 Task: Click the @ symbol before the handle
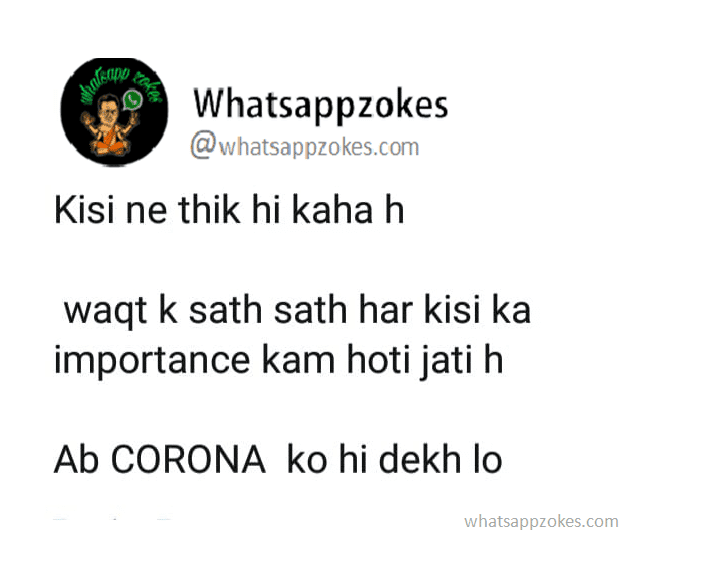click(203, 144)
